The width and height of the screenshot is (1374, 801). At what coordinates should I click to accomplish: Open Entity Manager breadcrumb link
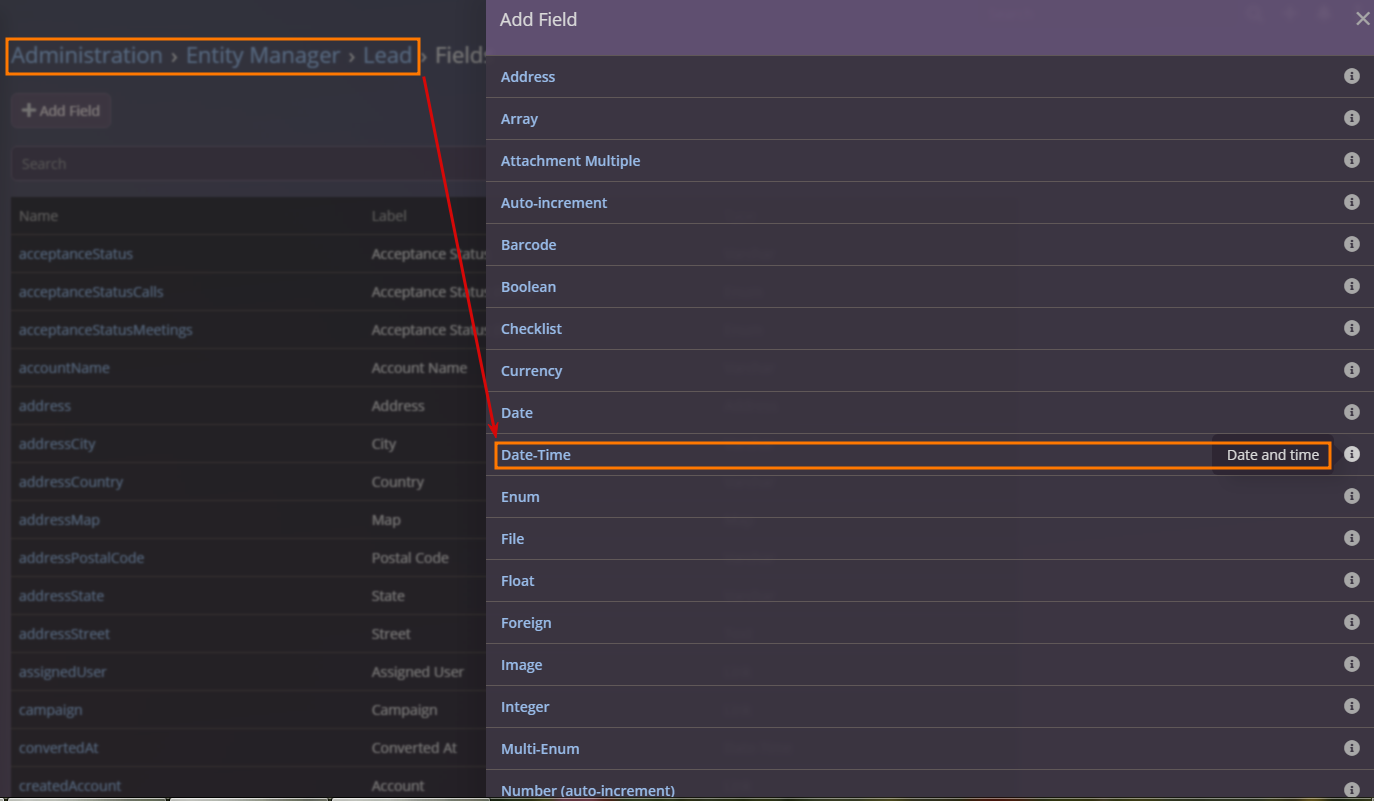click(263, 56)
